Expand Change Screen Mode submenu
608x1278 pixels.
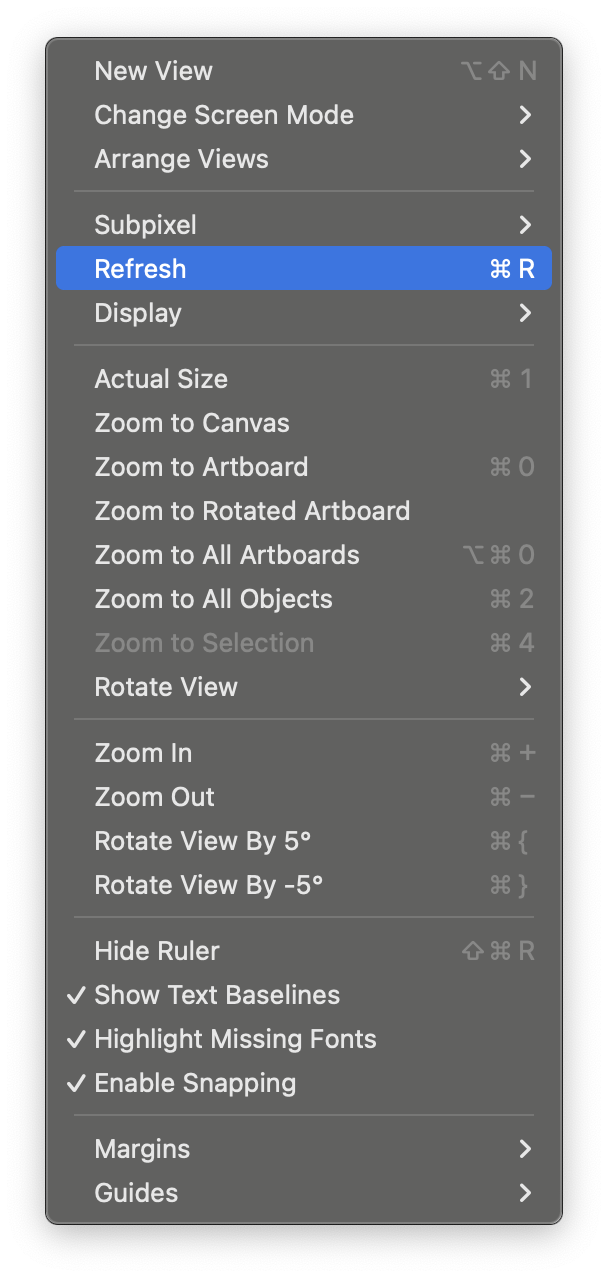point(224,115)
